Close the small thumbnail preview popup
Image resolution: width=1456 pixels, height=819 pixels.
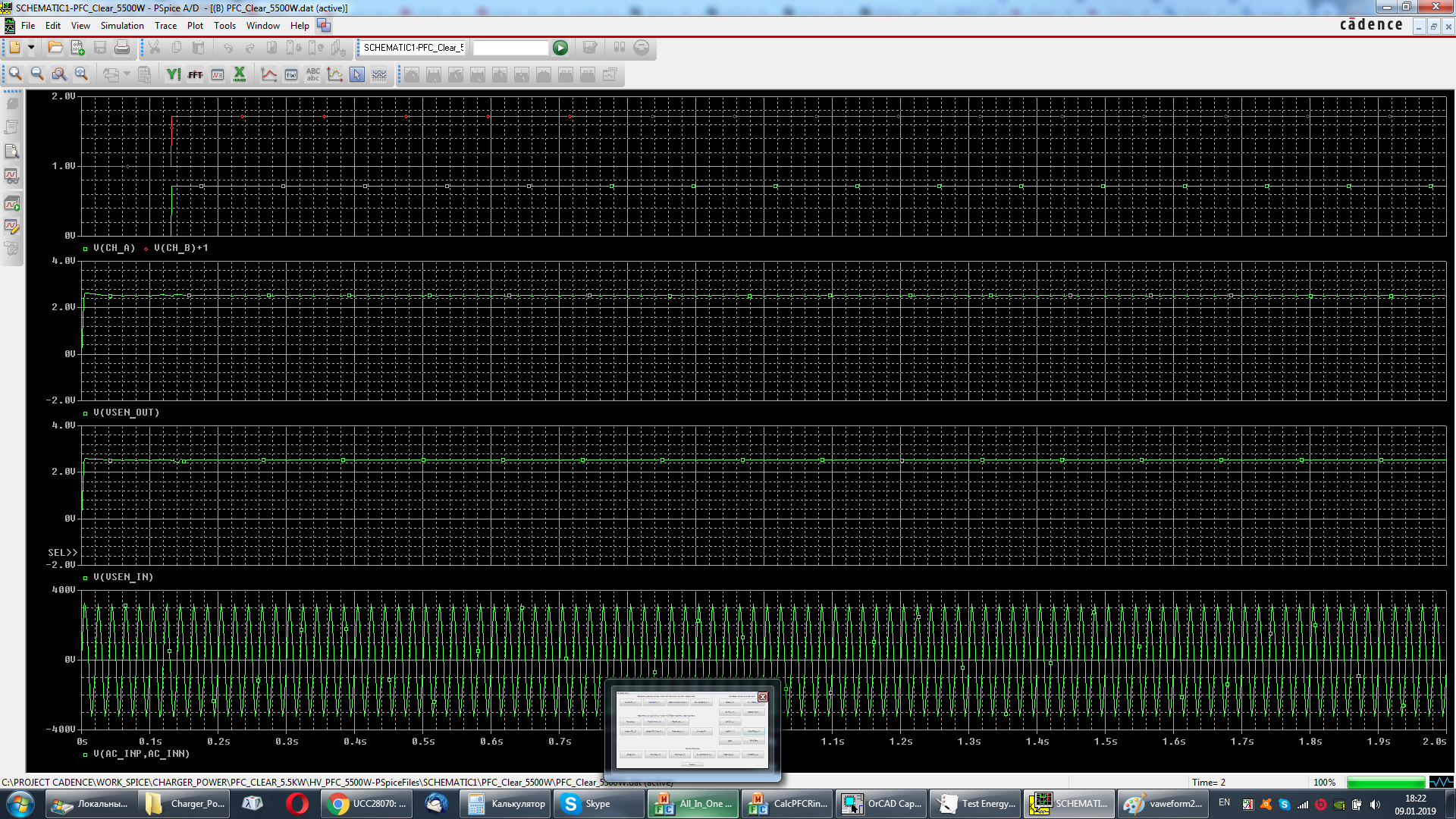tap(763, 696)
